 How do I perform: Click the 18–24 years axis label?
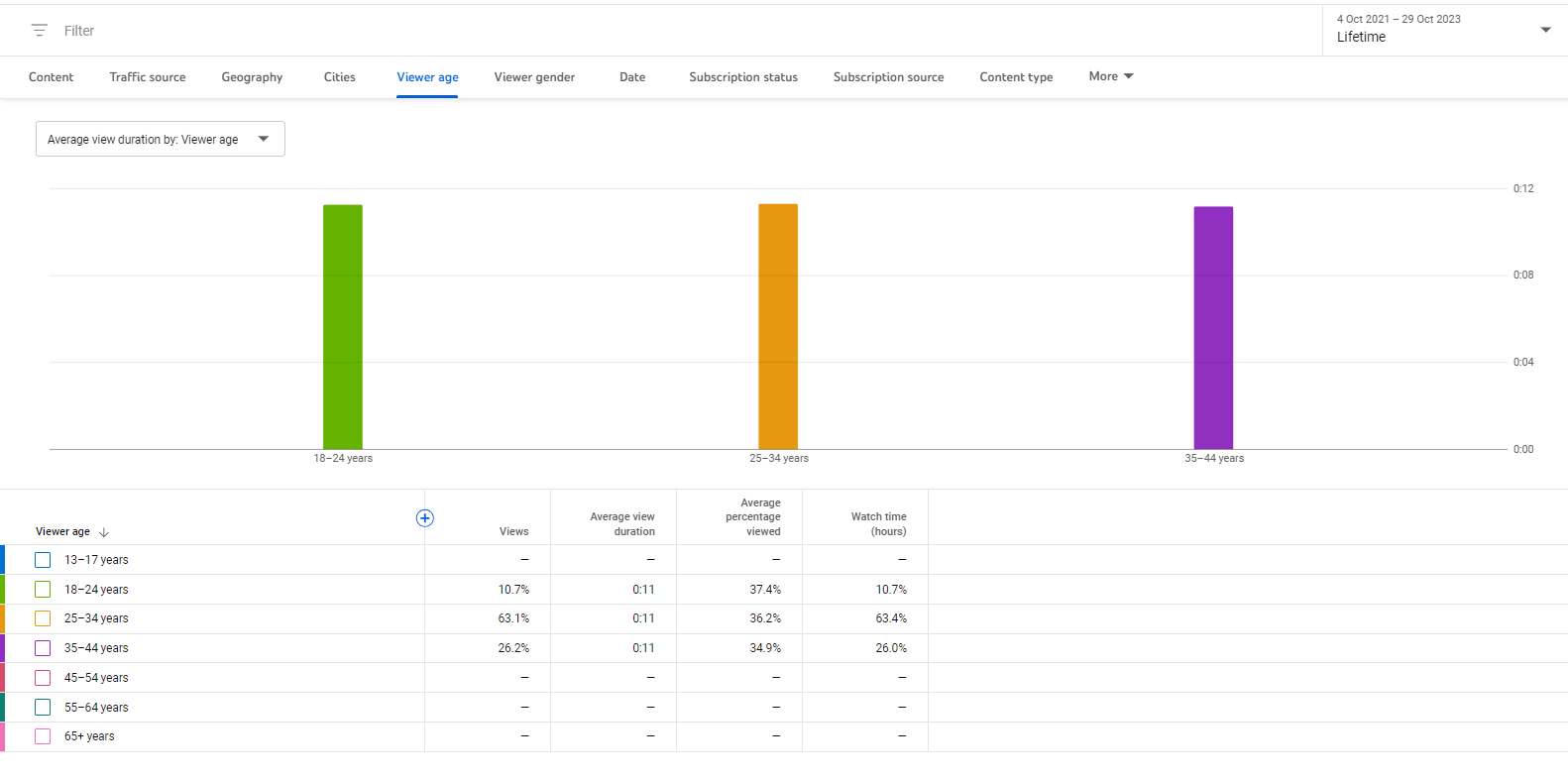[x=343, y=458]
